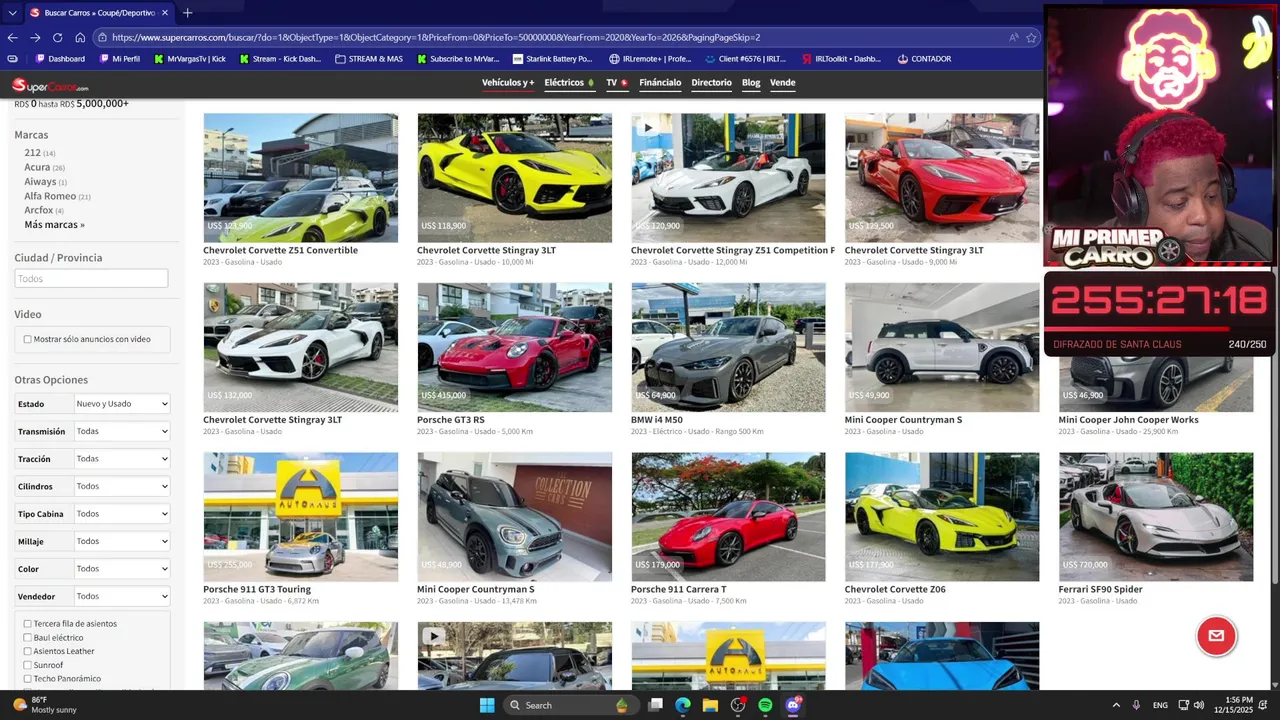Image resolution: width=1280 pixels, height=720 pixels.
Task: Open Starlink Battery bookmark
Action: tap(552, 59)
